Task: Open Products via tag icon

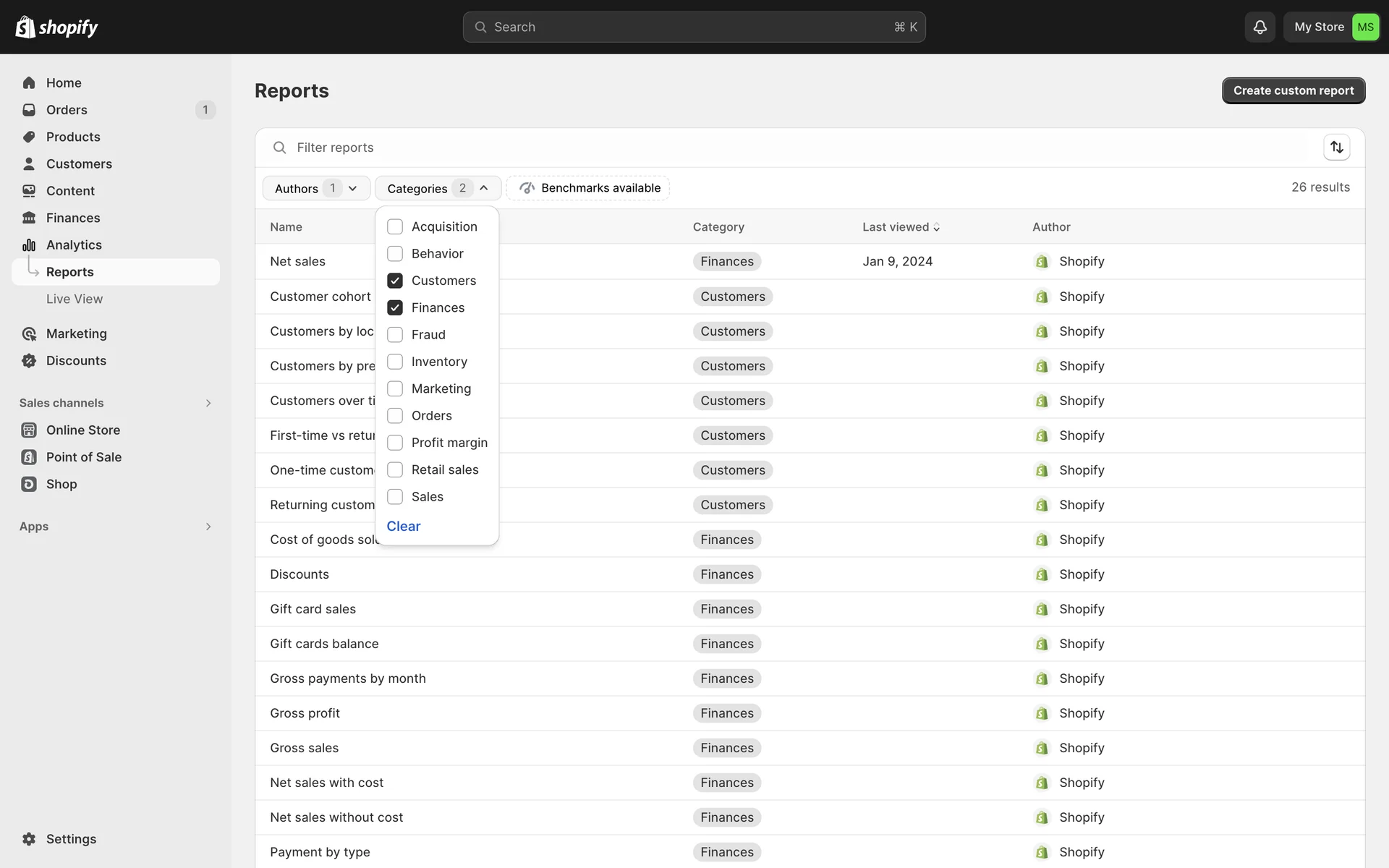Action: pyautogui.click(x=29, y=137)
